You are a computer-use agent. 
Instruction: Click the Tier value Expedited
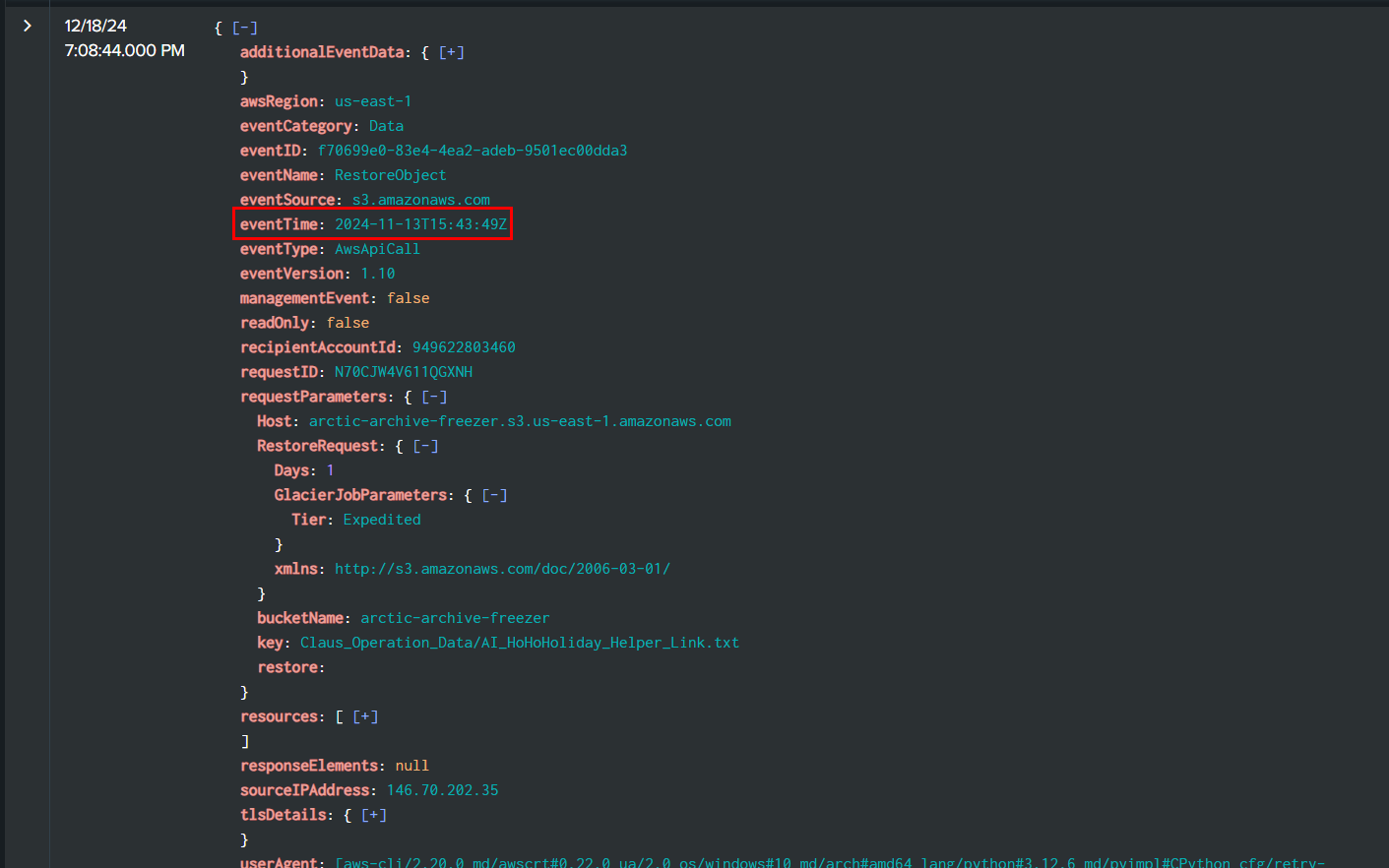[382, 520]
